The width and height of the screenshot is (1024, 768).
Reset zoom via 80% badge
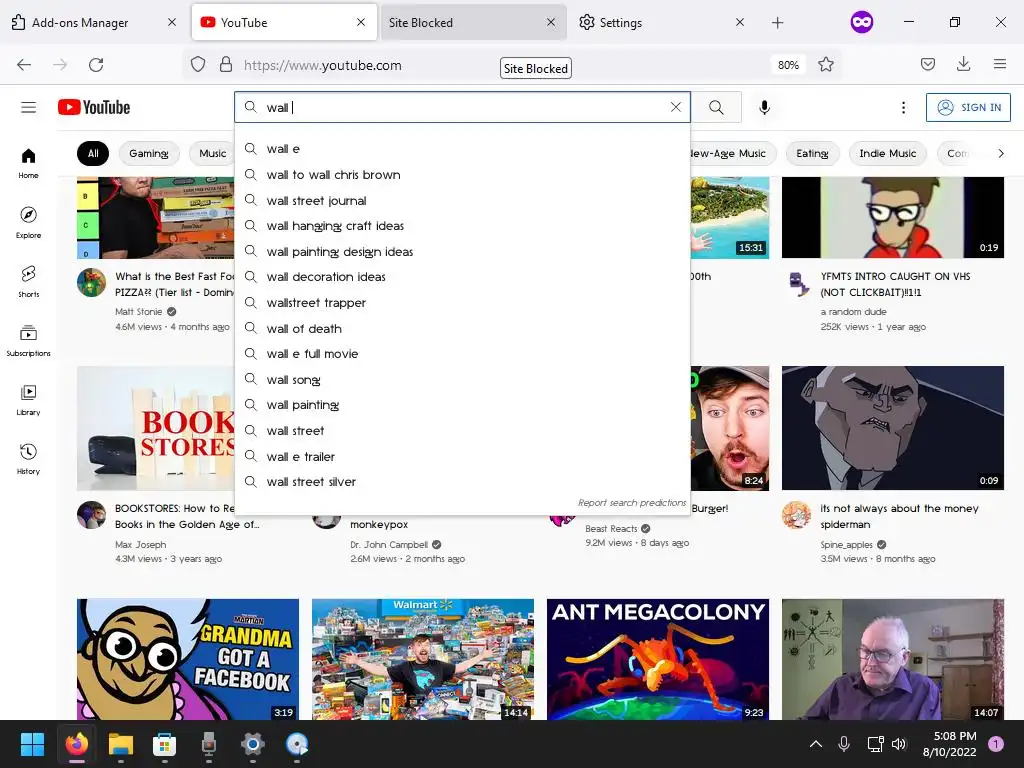pyautogui.click(x=788, y=65)
